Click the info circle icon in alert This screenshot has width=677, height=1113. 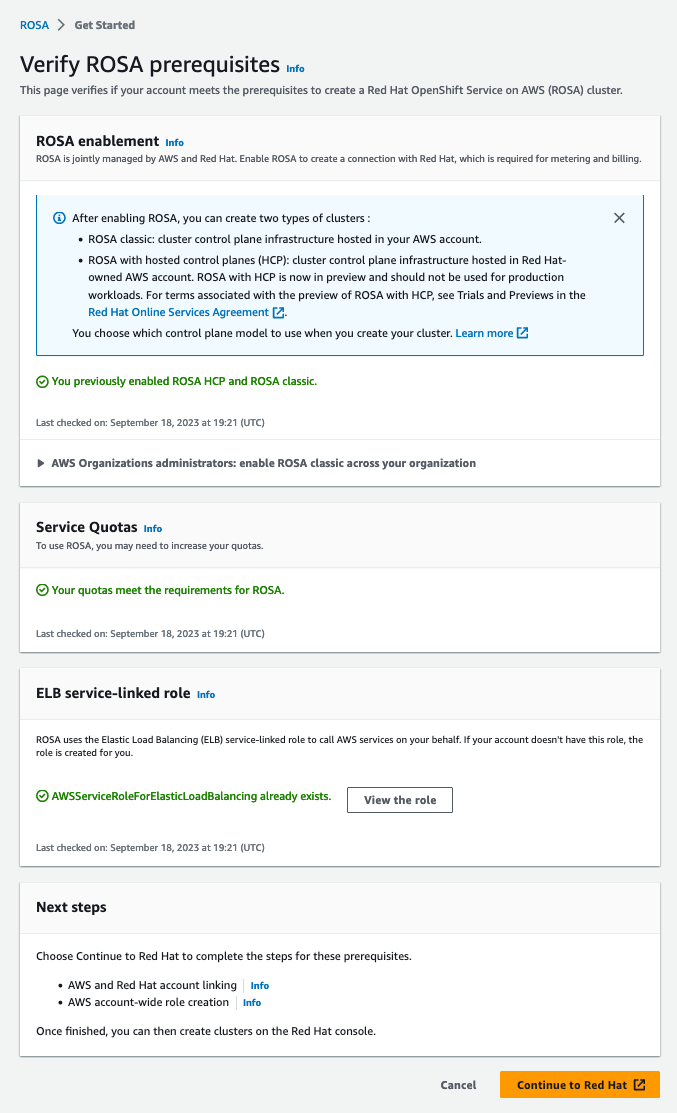click(x=59, y=218)
